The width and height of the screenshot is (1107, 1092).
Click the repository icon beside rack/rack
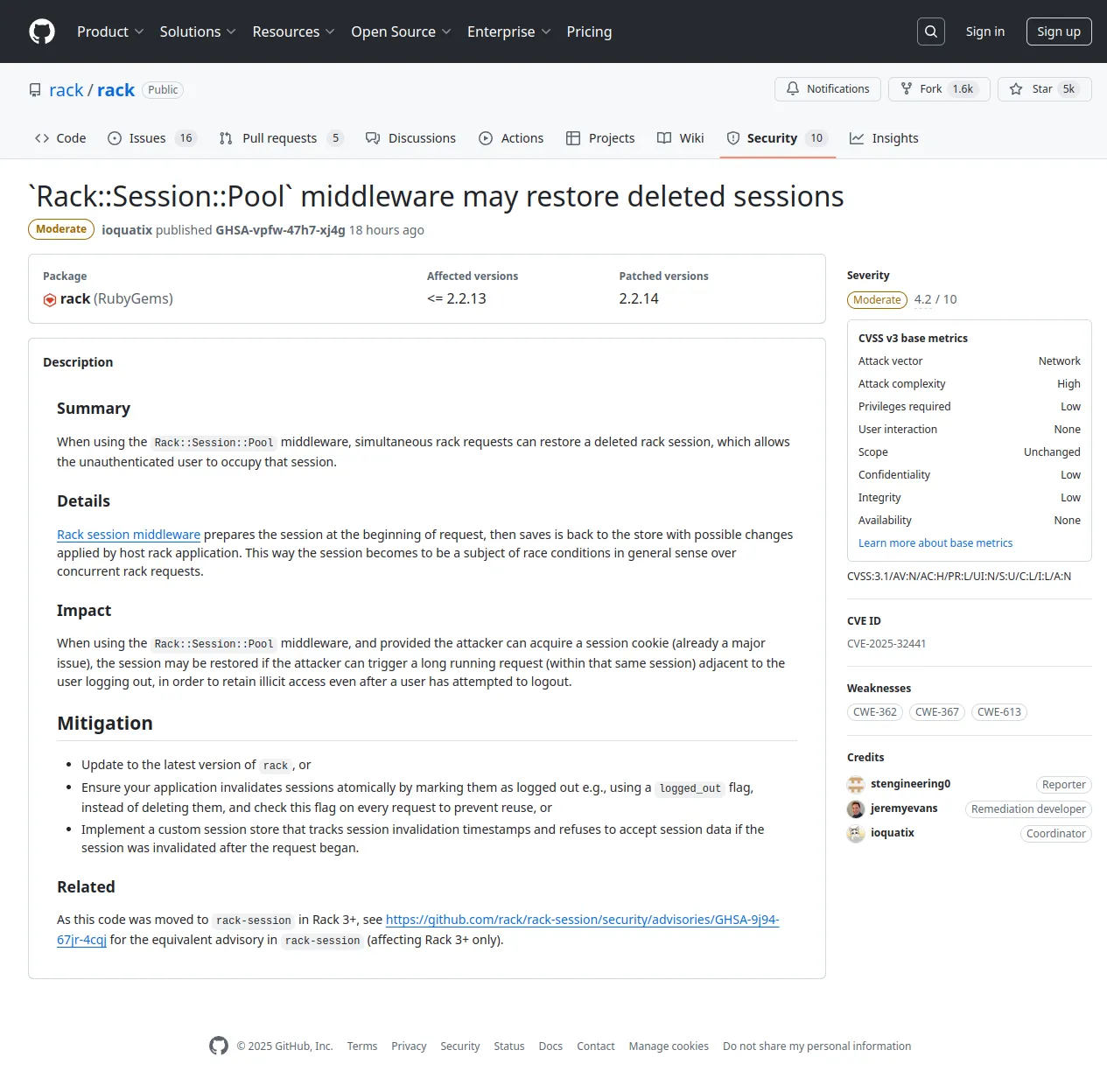35,90
